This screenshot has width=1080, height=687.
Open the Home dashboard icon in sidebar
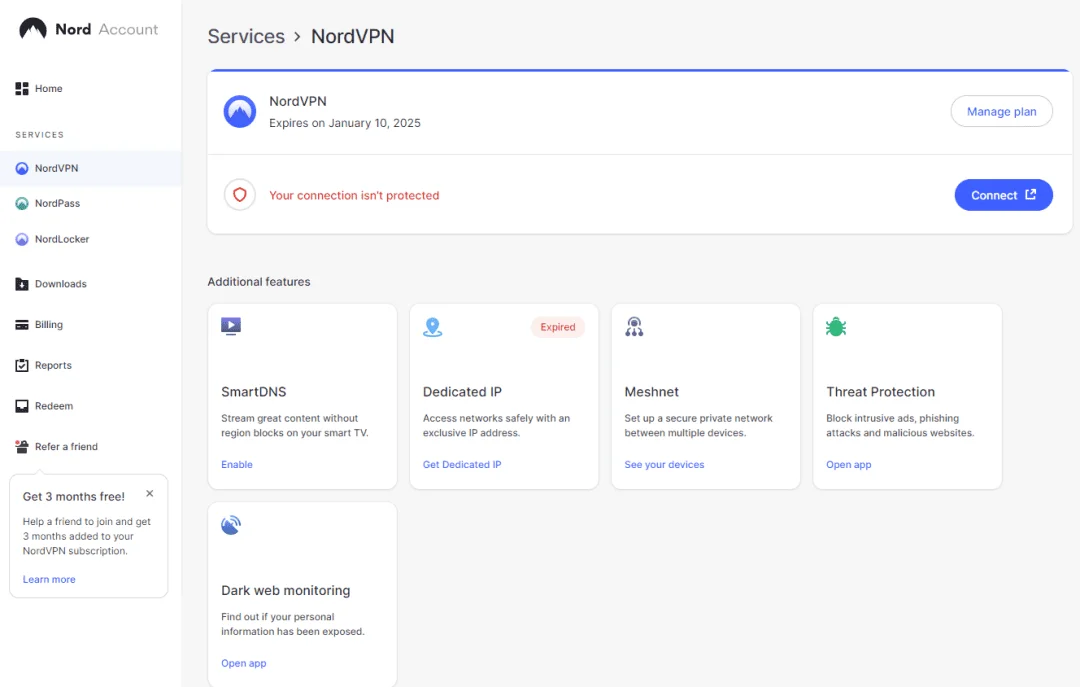tap(22, 88)
